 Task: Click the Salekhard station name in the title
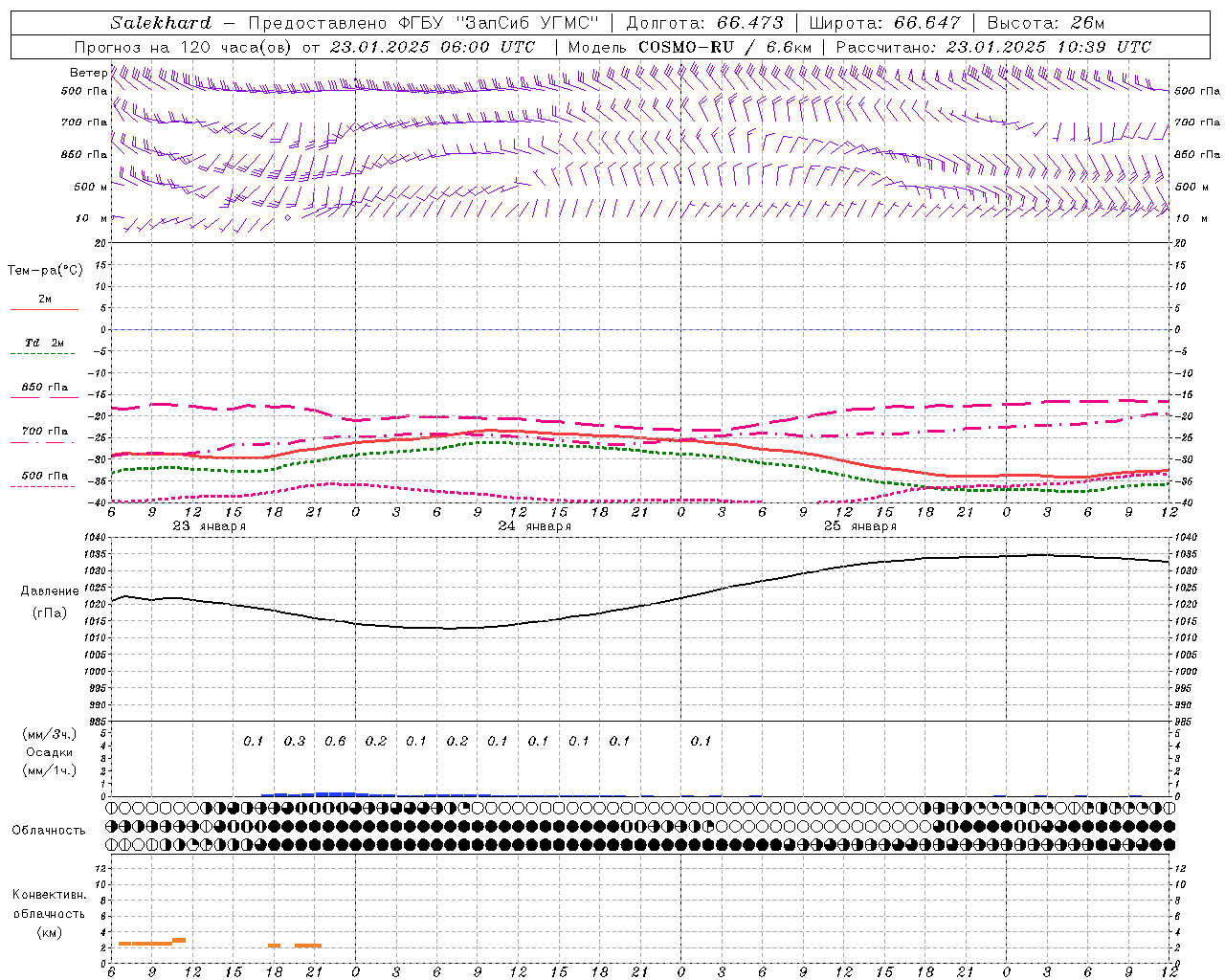(161, 23)
